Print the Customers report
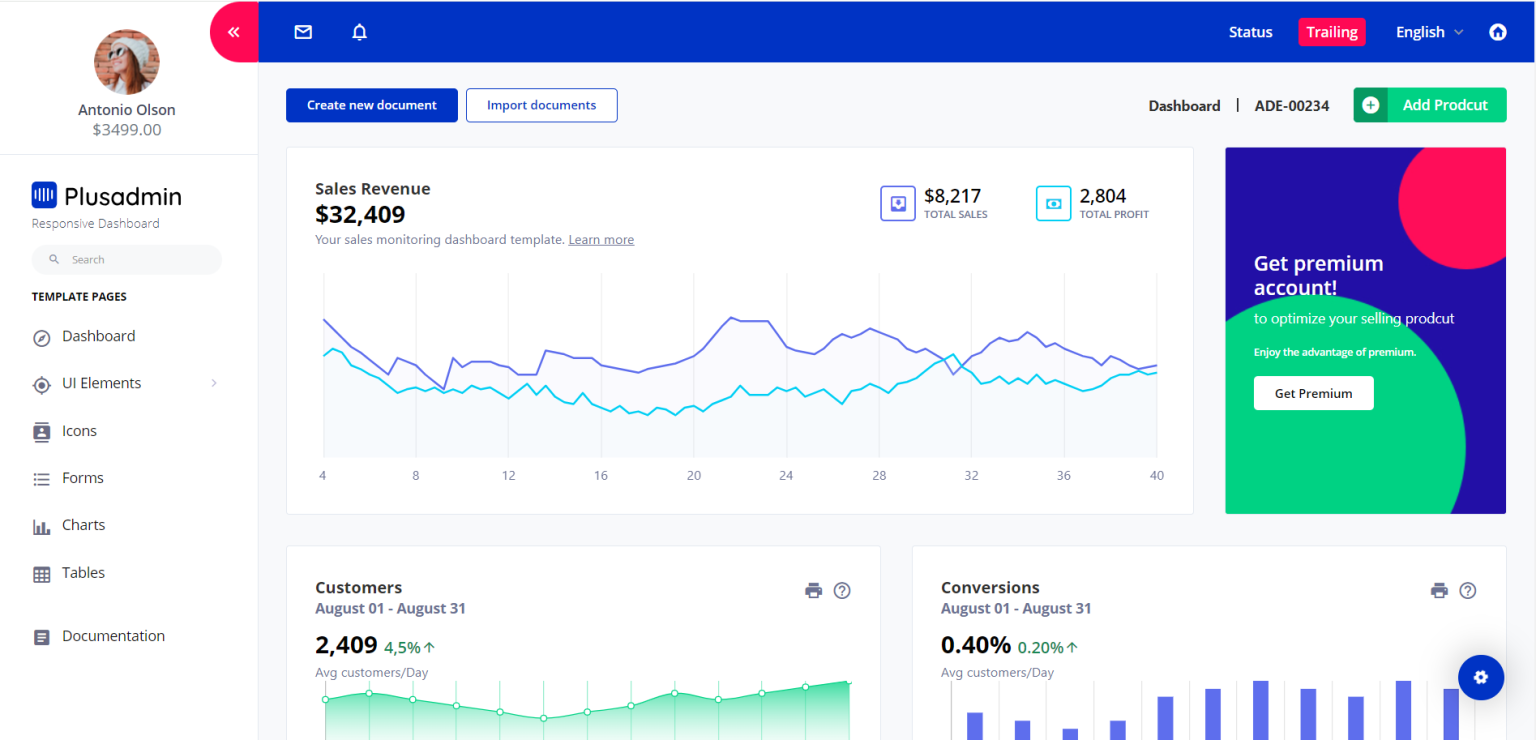The image size is (1536, 740). [x=813, y=590]
